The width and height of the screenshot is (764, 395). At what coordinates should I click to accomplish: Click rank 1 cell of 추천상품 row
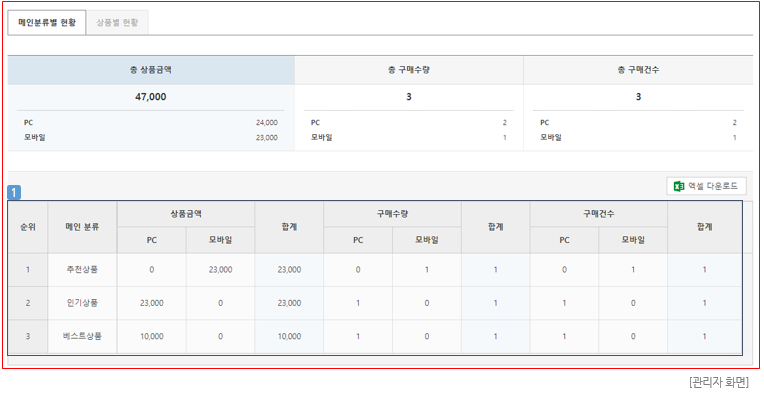(x=28, y=269)
